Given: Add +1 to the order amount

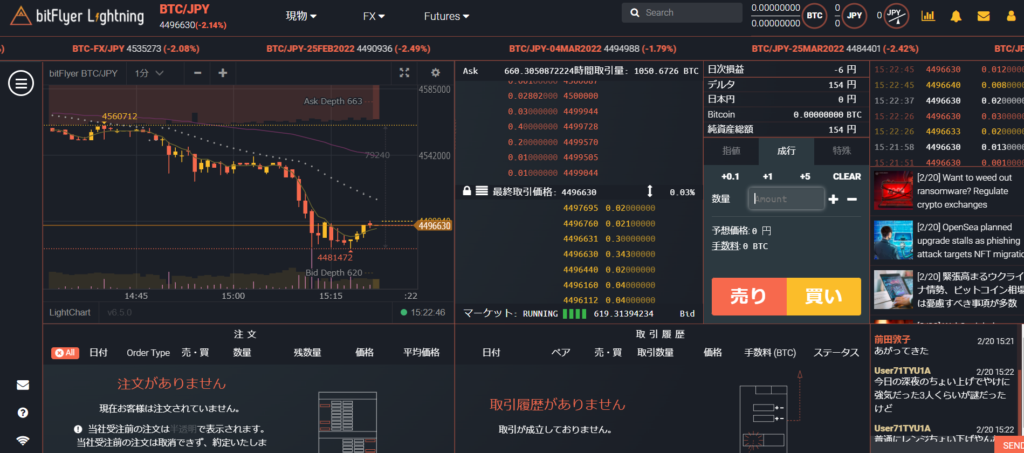Looking at the screenshot, I should pyautogui.click(x=767, y=176).
